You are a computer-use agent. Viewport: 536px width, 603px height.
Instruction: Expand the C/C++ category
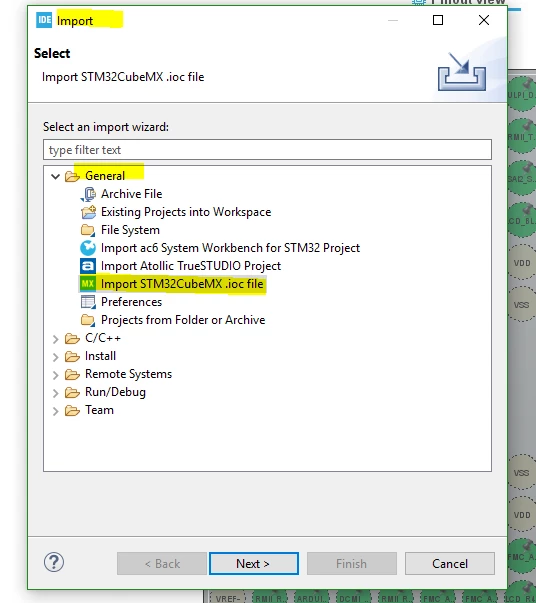coord(56,339)
